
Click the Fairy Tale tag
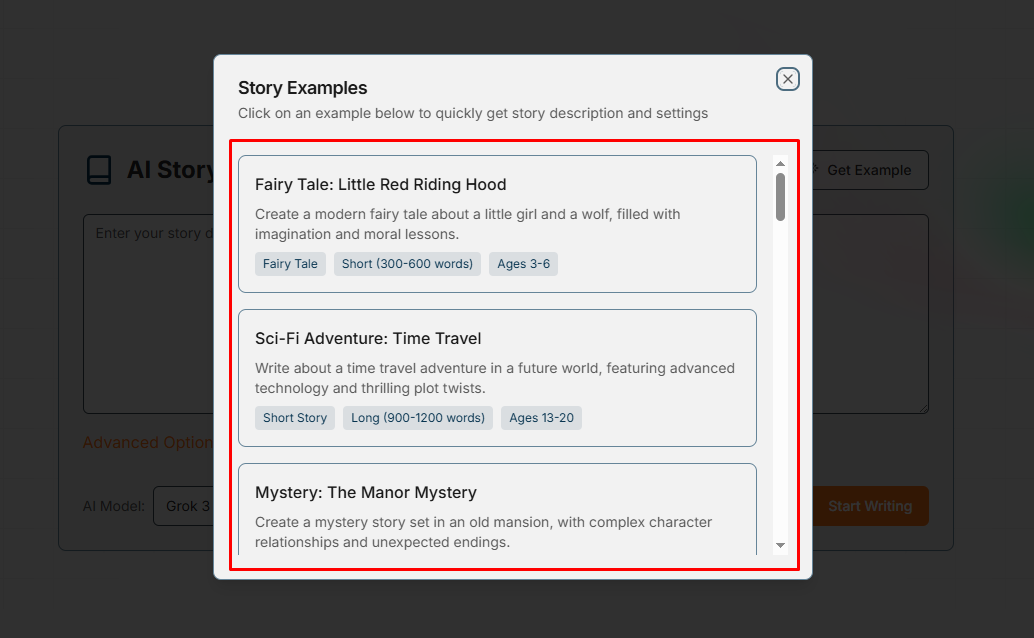point(290,264)
